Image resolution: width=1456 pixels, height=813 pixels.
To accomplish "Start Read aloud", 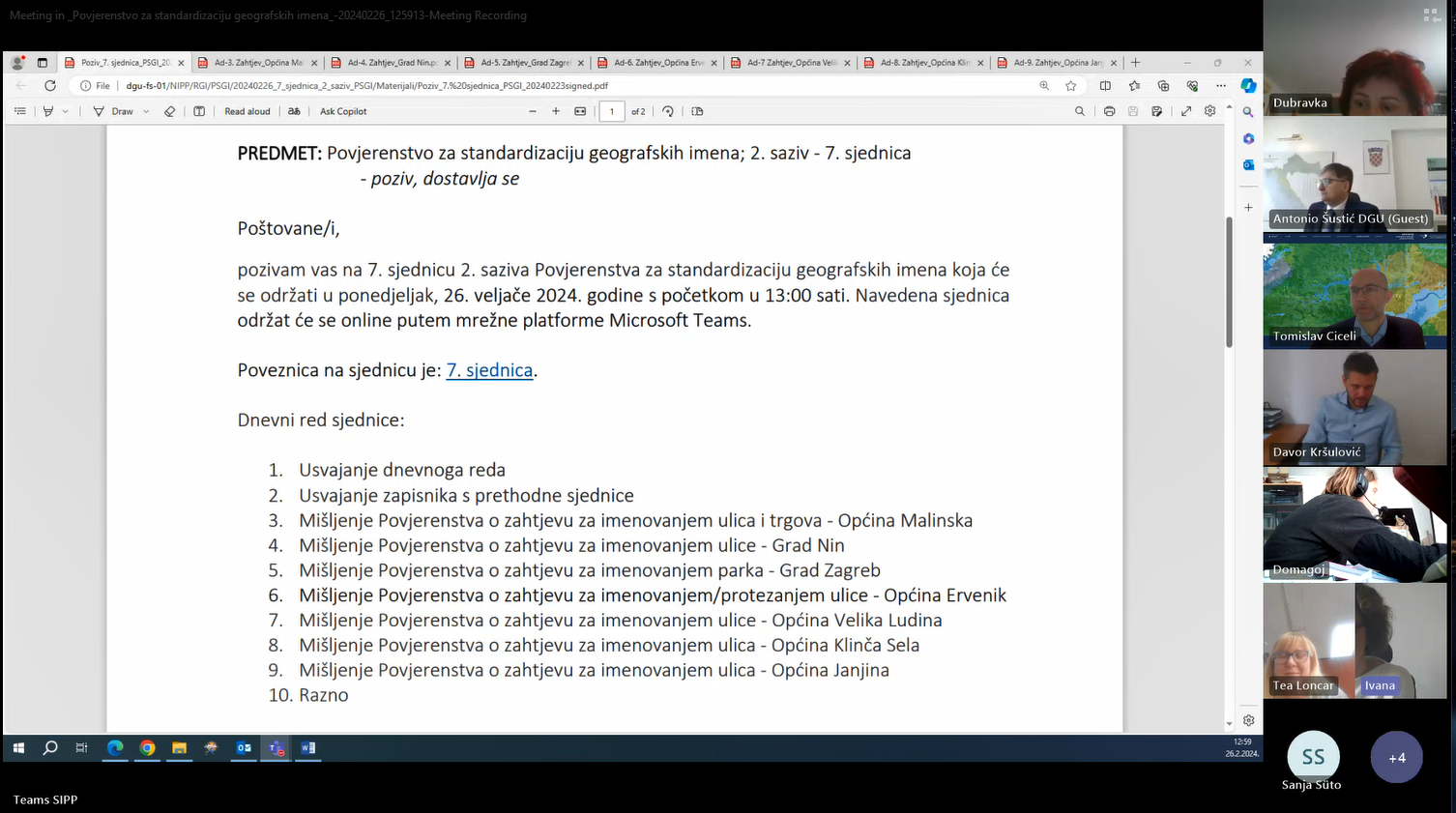I will pyautogui.click(x=248, y=111).
